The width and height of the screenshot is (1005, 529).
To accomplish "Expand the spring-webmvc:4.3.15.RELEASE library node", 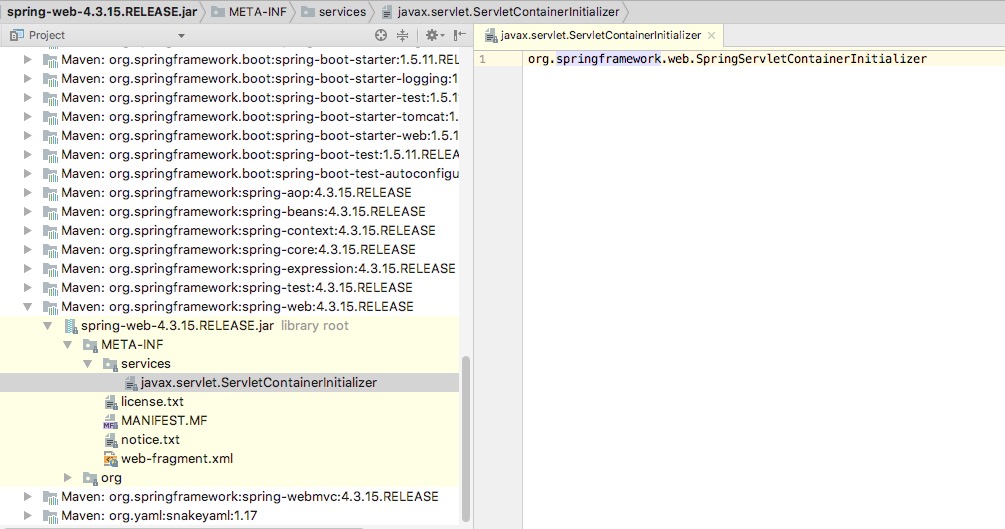I will pos(28,496).
